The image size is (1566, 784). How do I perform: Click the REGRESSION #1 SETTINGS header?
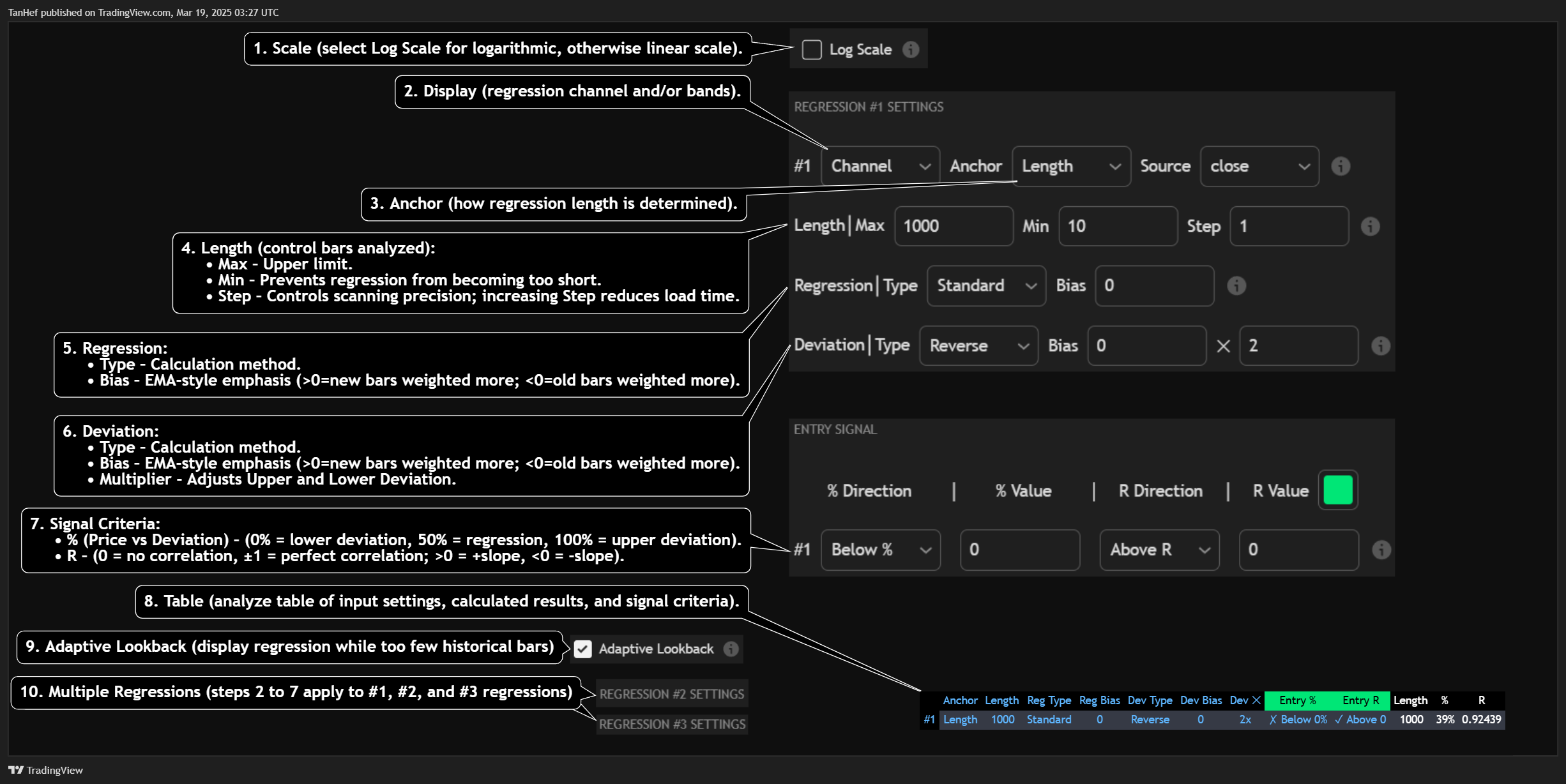pos(869,107)
